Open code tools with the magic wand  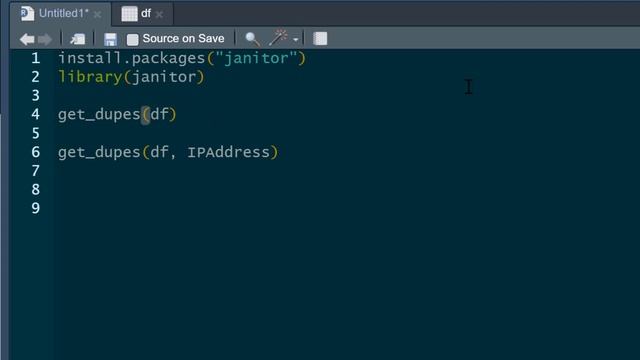pyautogui.click(x=278, y=38)
